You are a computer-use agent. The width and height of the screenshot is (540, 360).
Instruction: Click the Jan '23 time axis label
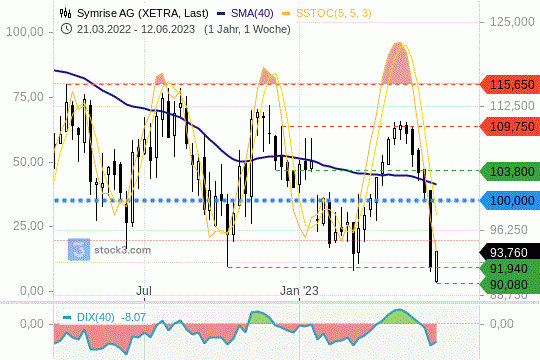pyautogui.click(x=299, y=291)
